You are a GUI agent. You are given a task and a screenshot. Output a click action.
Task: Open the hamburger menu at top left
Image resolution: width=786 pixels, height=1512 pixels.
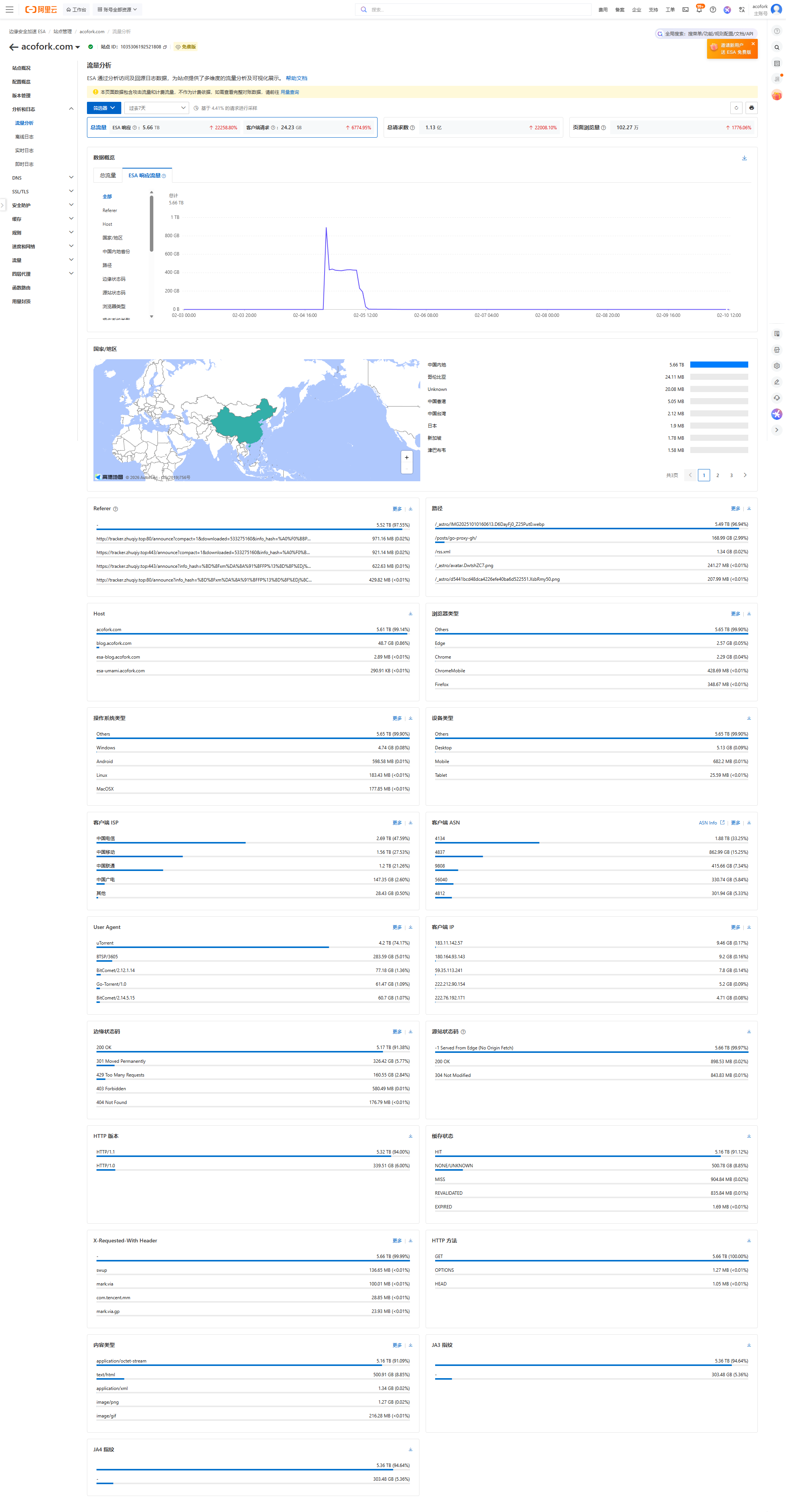pos(10,10)
